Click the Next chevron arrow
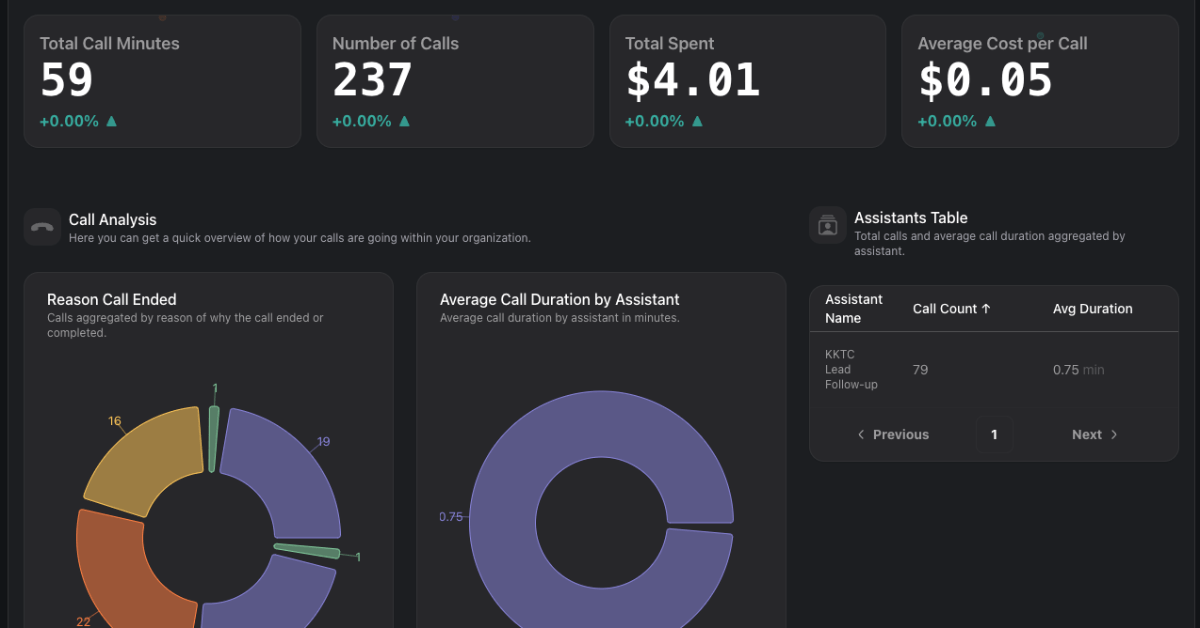This screenshot has width=1200, height=628. [1114, 435]
